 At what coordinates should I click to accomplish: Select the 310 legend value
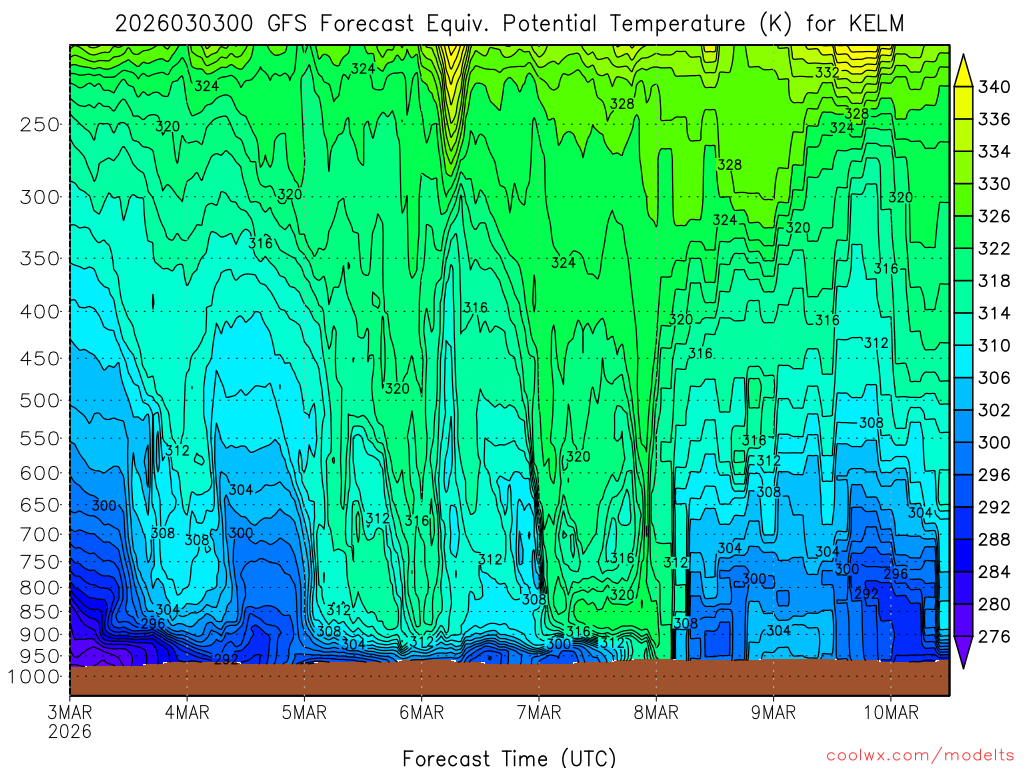tap(994, 345)
